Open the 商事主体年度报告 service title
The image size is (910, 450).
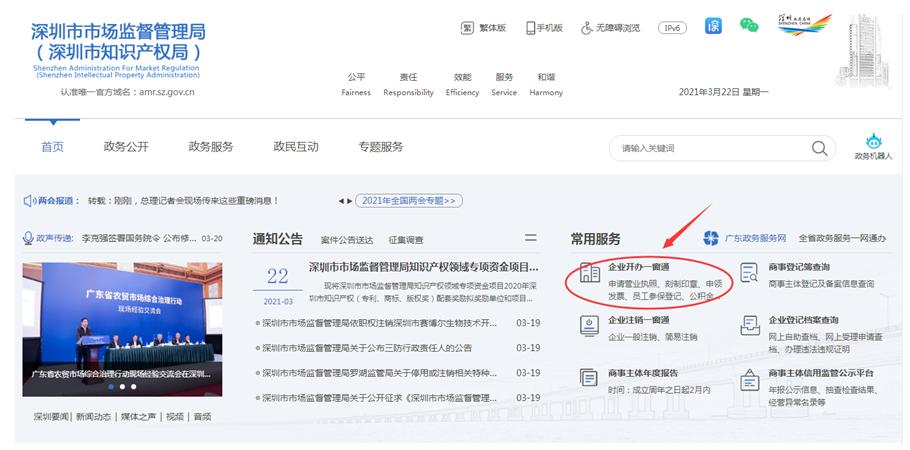[642, 373]
